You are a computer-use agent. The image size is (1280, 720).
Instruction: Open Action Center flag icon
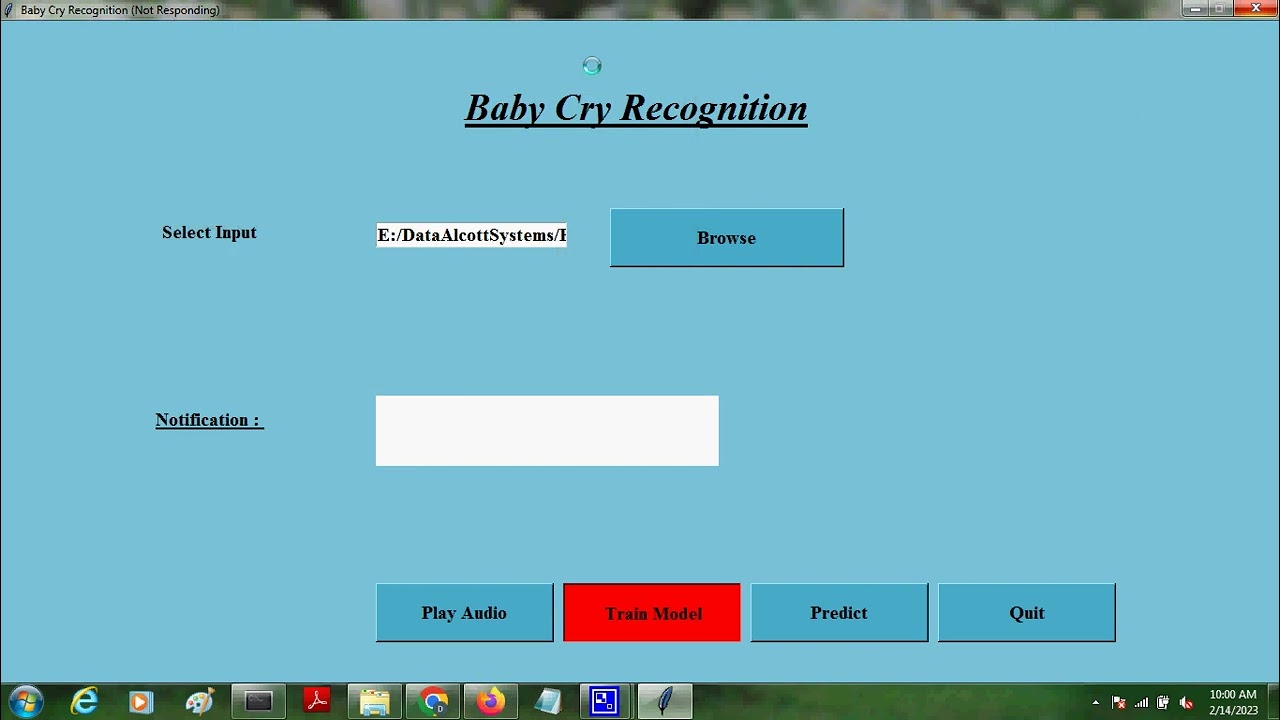1119,703
